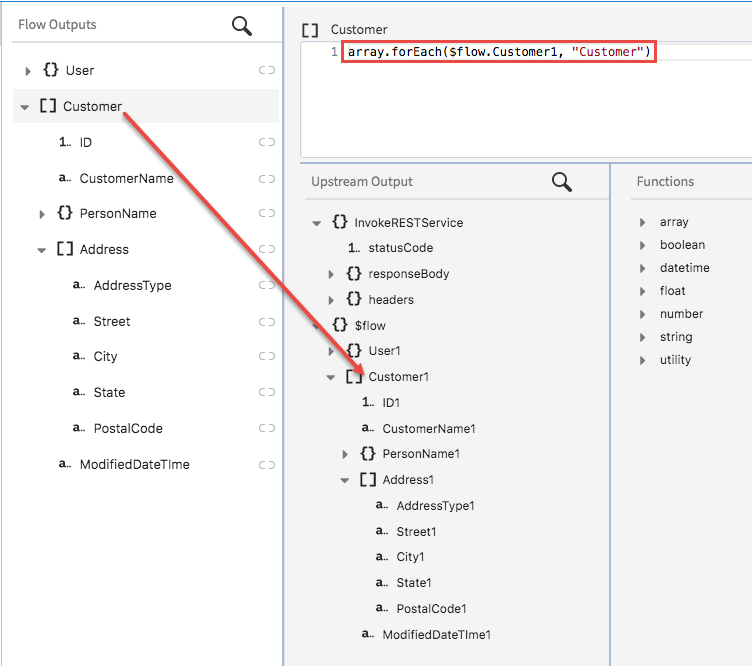752x666 pixels.
Task: Click the link icon next to ModifiedDateTIme
Action: click(266, 464)
